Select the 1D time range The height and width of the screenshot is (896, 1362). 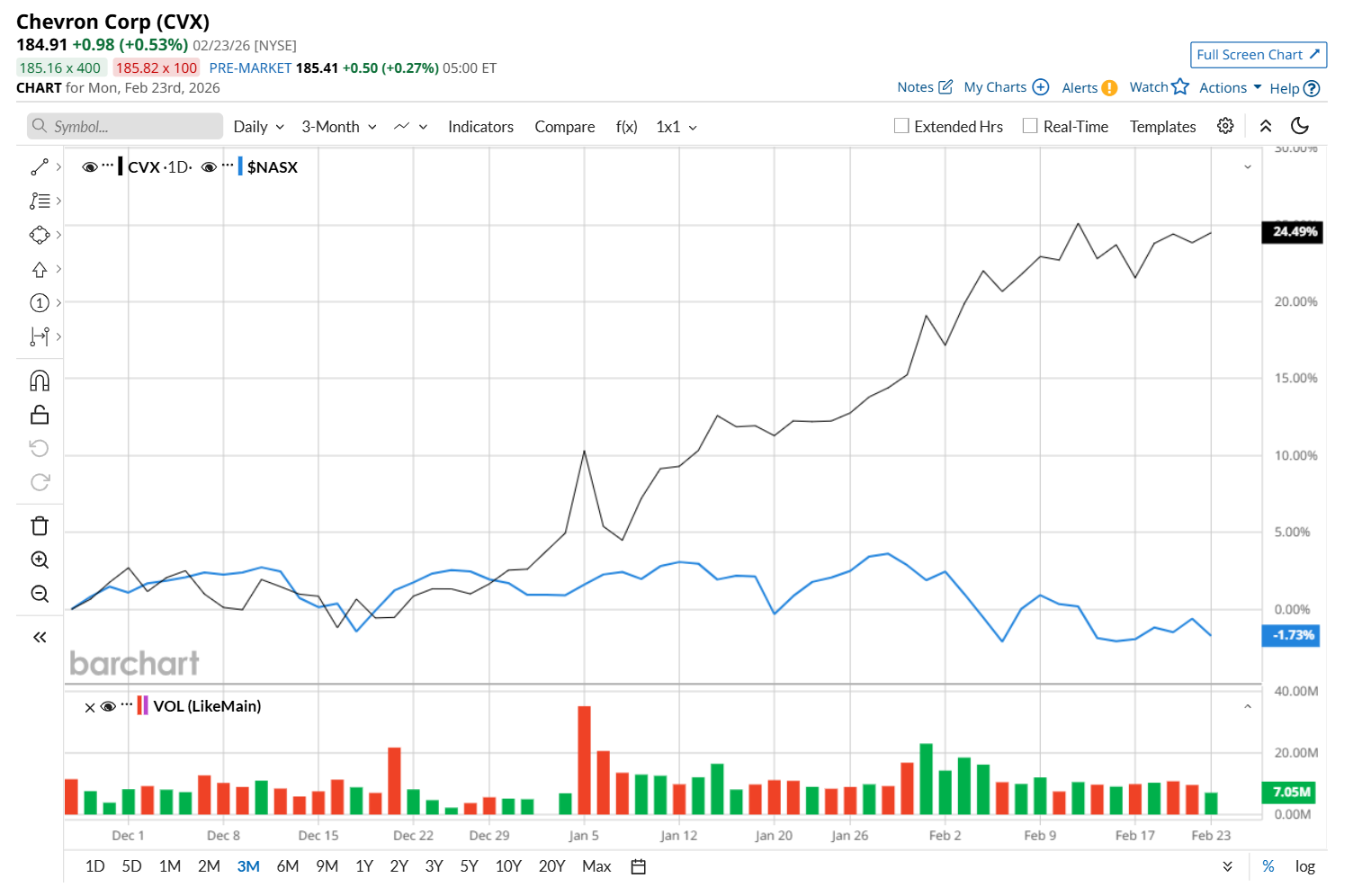click(x=94, y=866)
